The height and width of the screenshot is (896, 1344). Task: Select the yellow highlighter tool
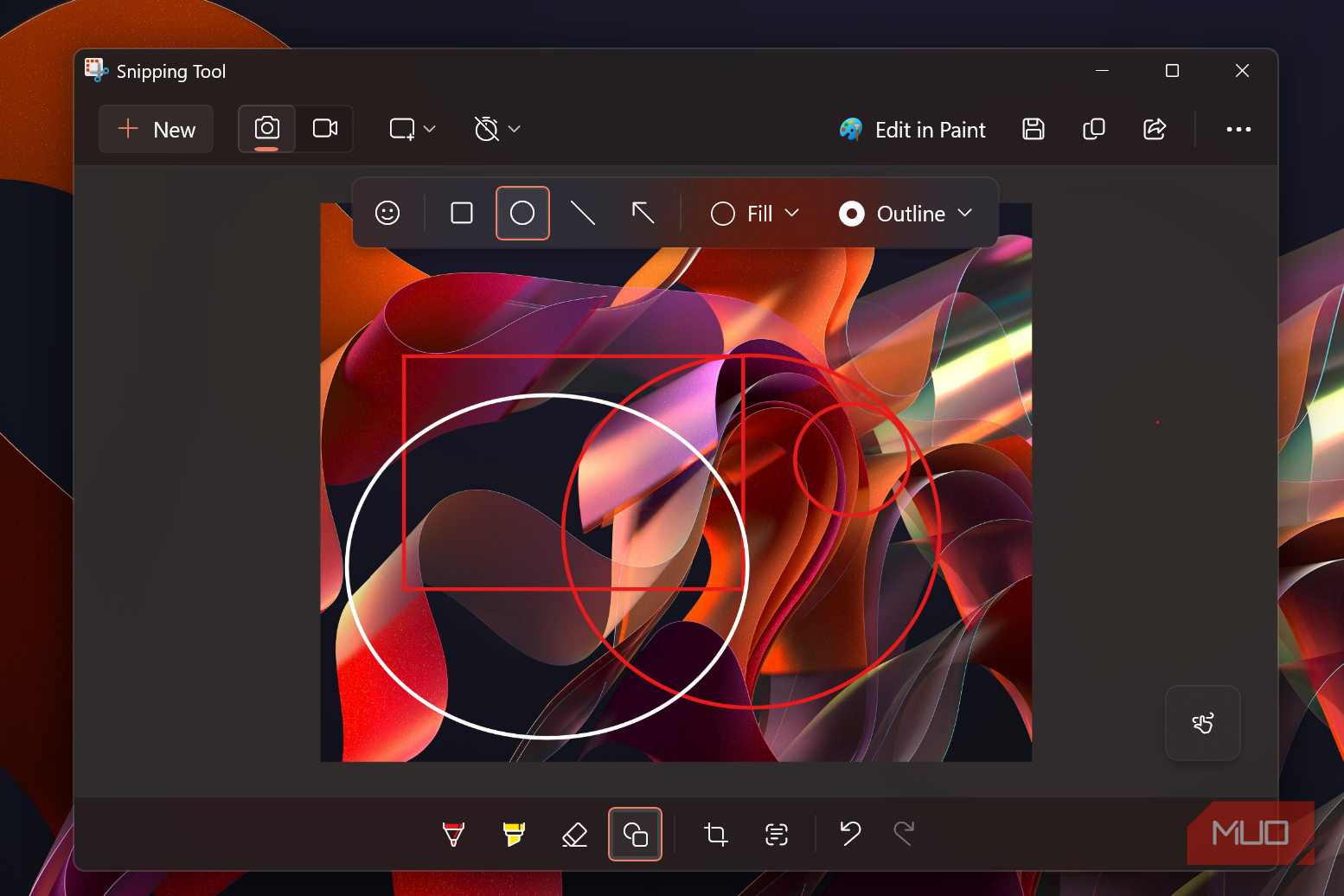(x=514, y=834)
